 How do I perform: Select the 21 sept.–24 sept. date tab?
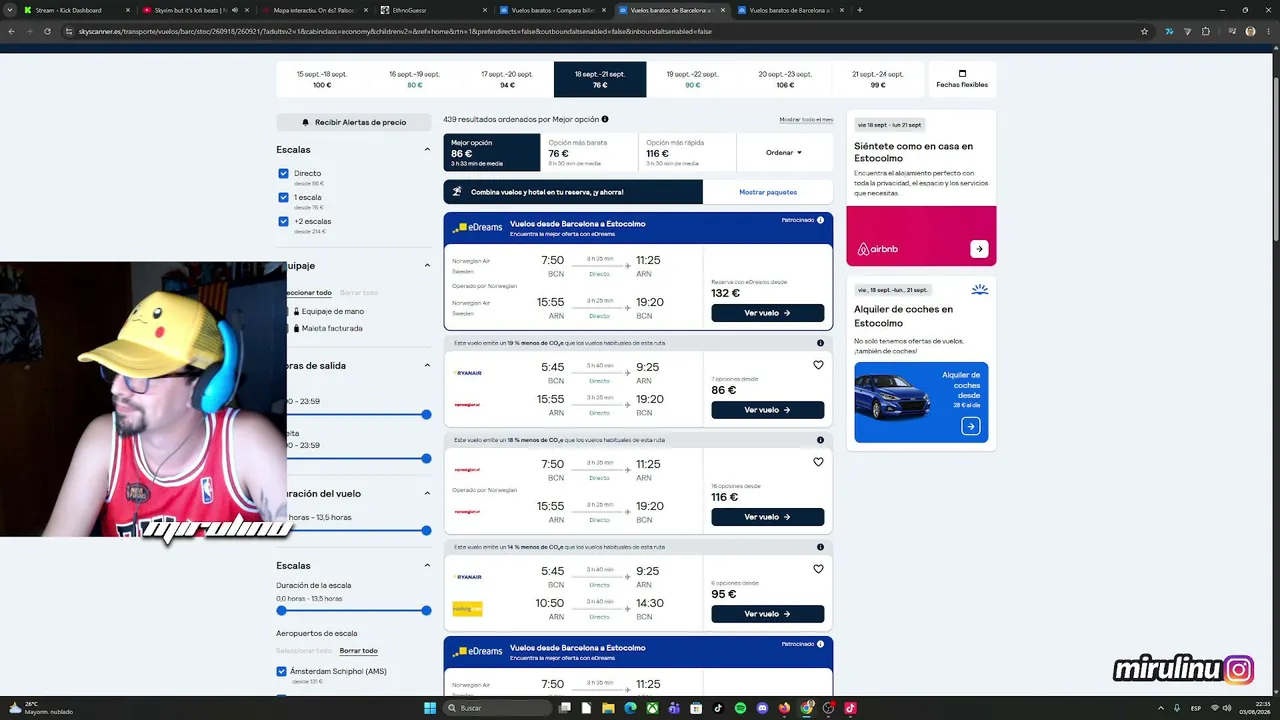(x=878, y=79)
